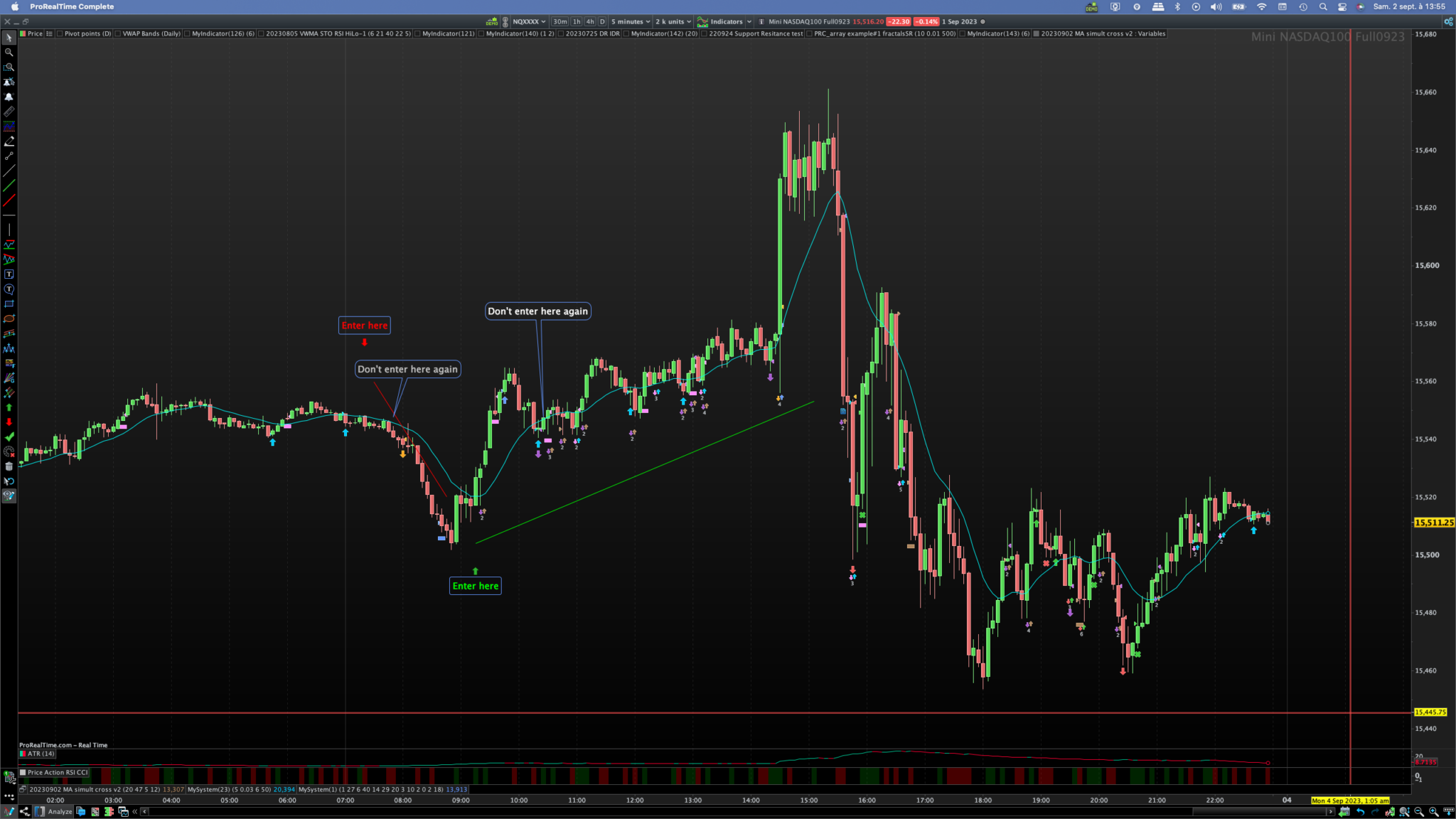
Task: Toggle the VWAP Bands (Daily) checkbox
Action: coord(118,33)
